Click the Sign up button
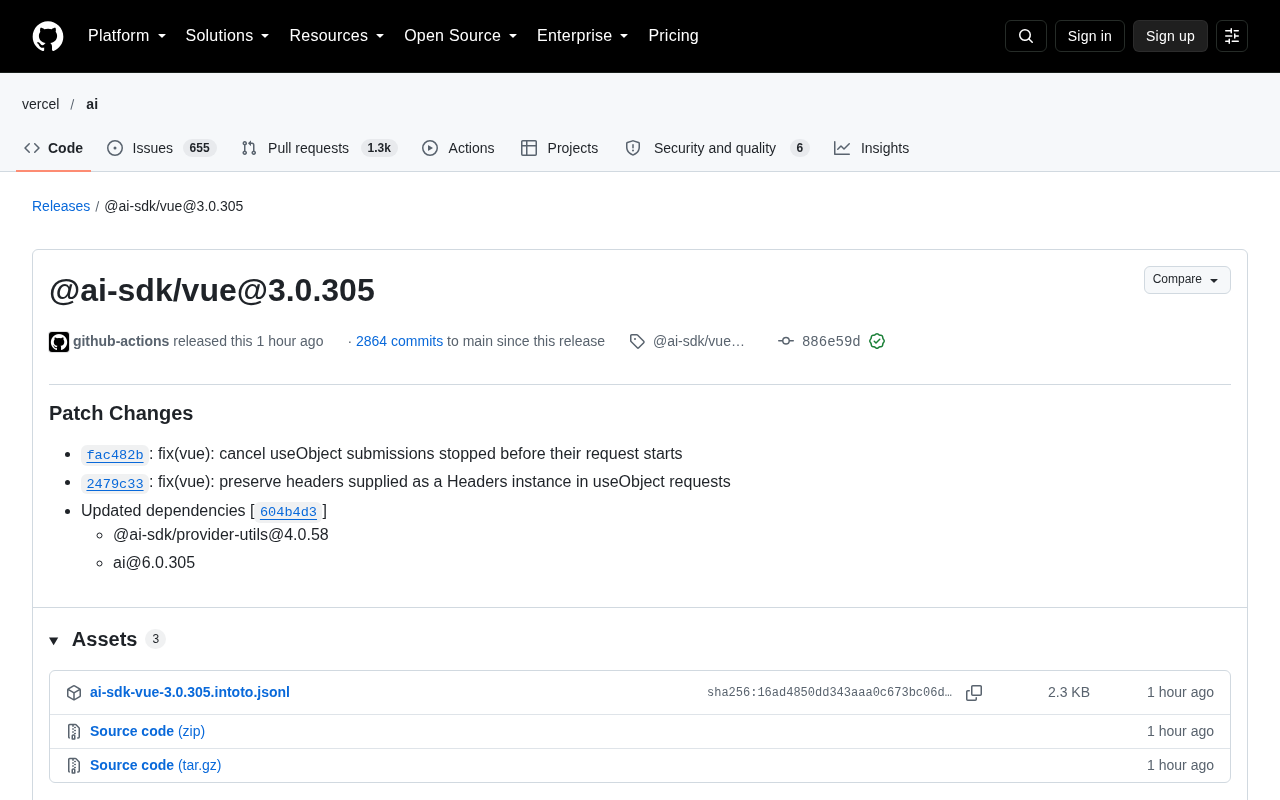Screen dimensions: 1280x800 tap(1170, 36)
